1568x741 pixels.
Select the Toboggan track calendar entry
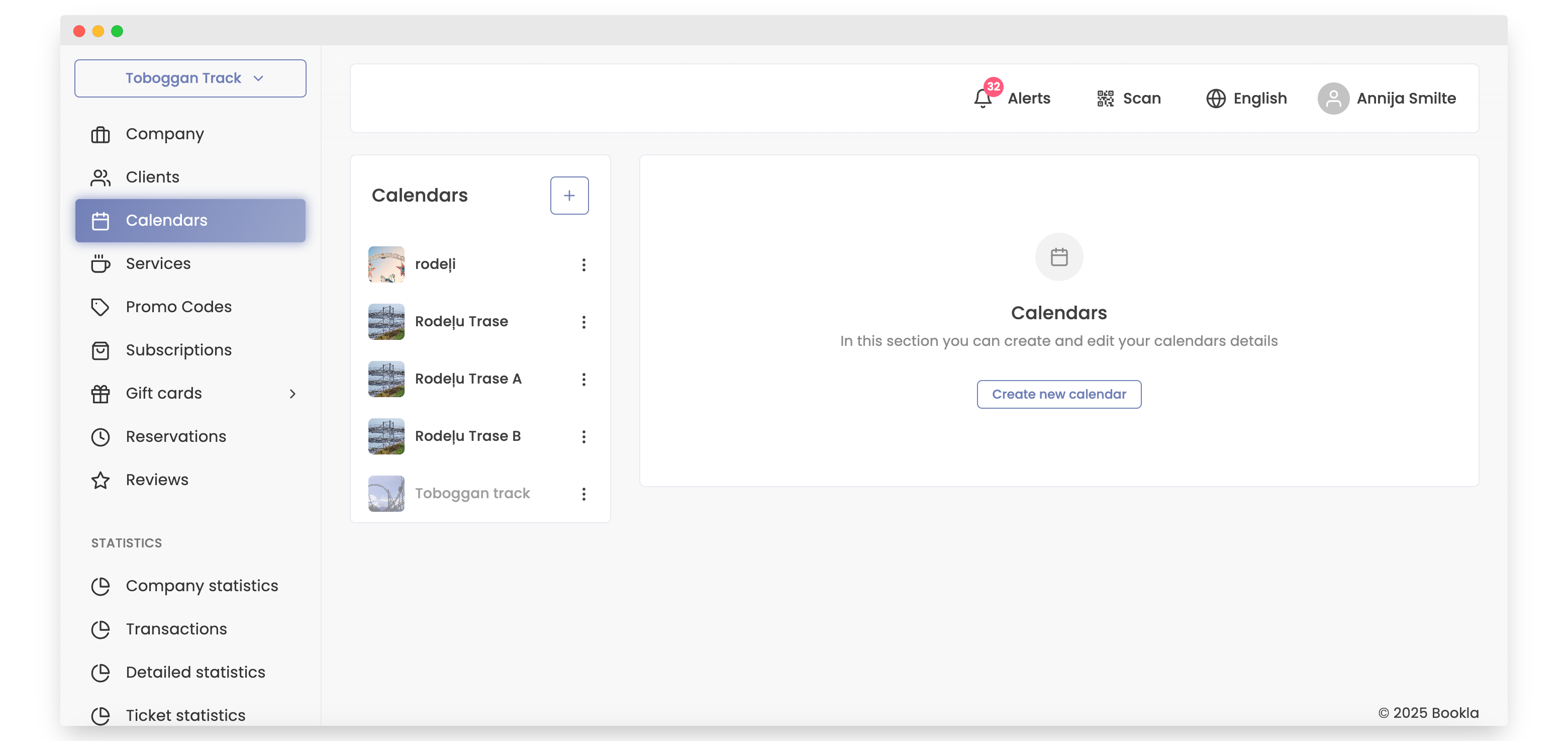472,493
